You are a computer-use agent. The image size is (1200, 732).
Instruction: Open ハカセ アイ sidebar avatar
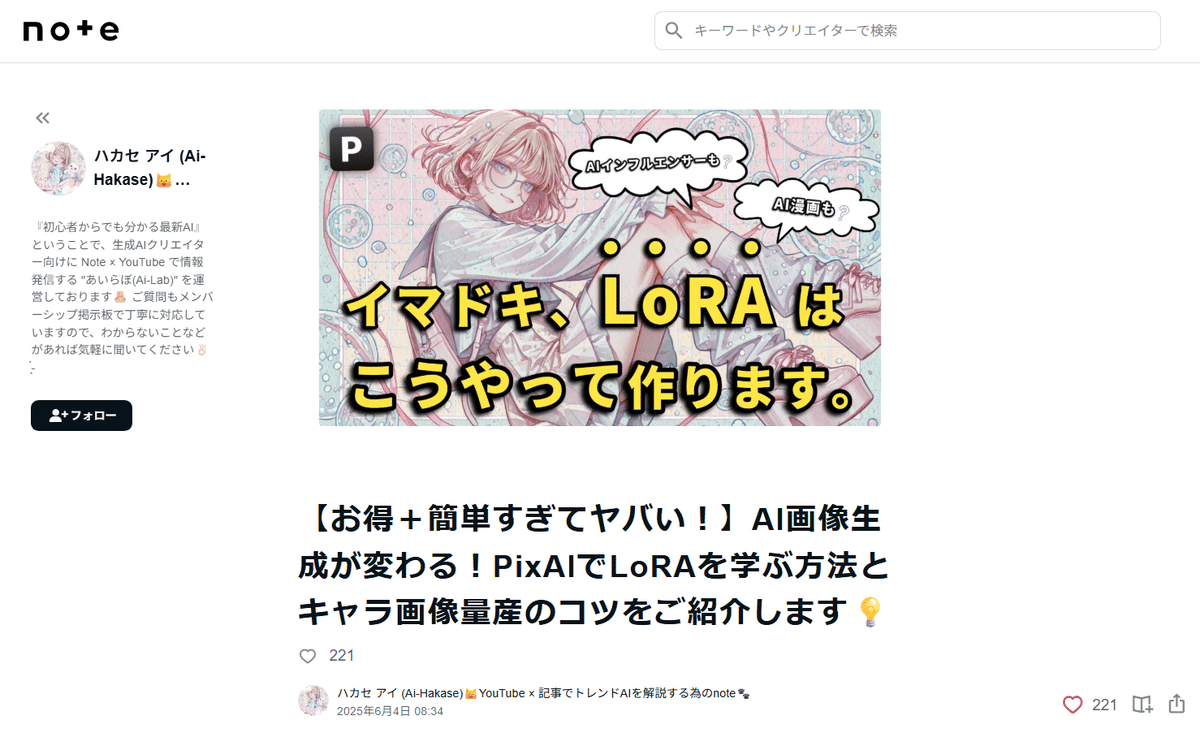pyautogui.click(x=58, y=168)
